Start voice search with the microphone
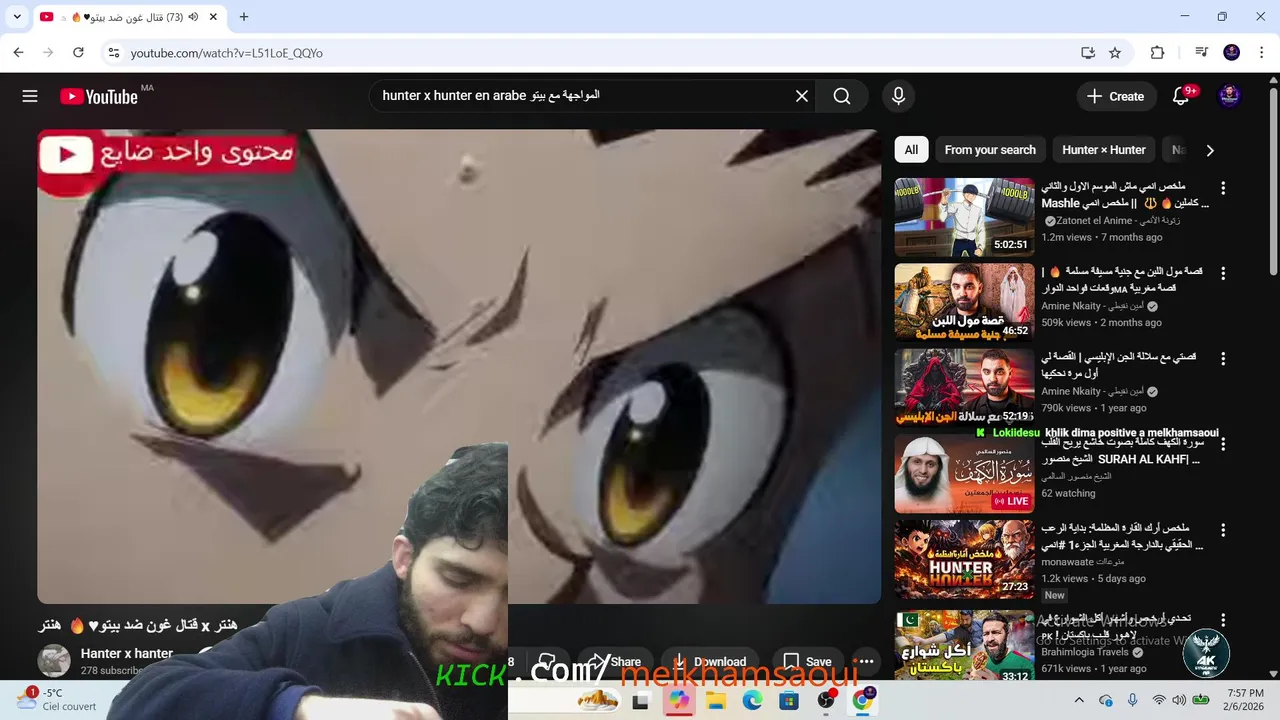This screenshot has width=1280, height=720. (x=898, y=96)
